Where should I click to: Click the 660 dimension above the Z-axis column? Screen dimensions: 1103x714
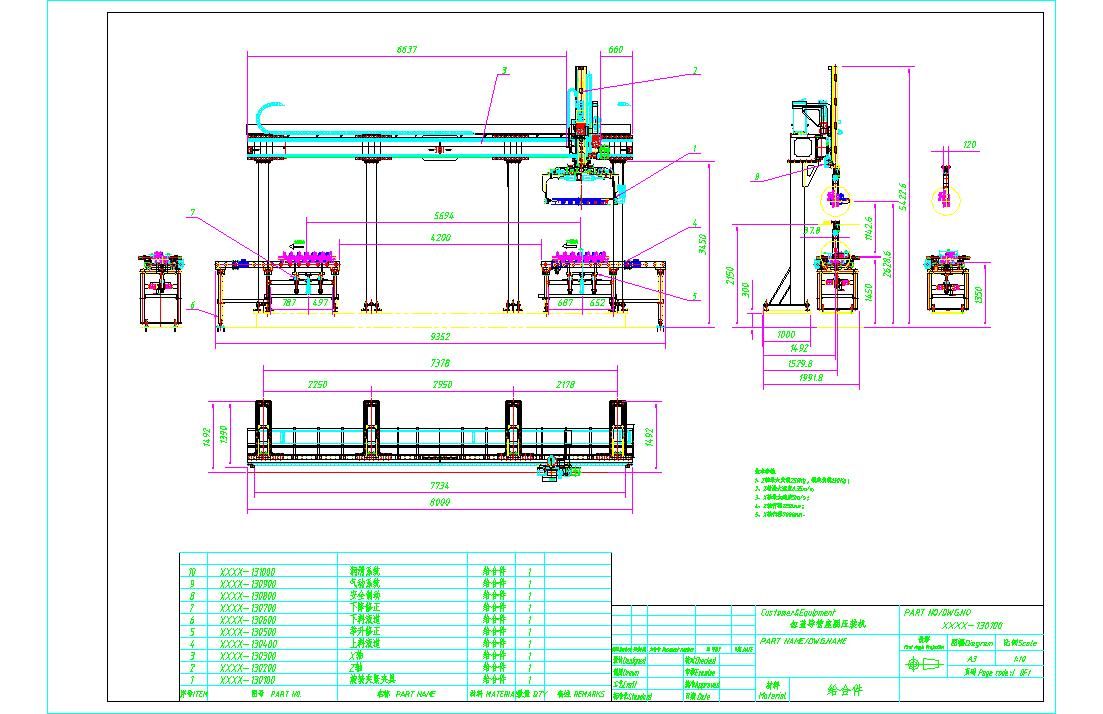click(616, 49)
